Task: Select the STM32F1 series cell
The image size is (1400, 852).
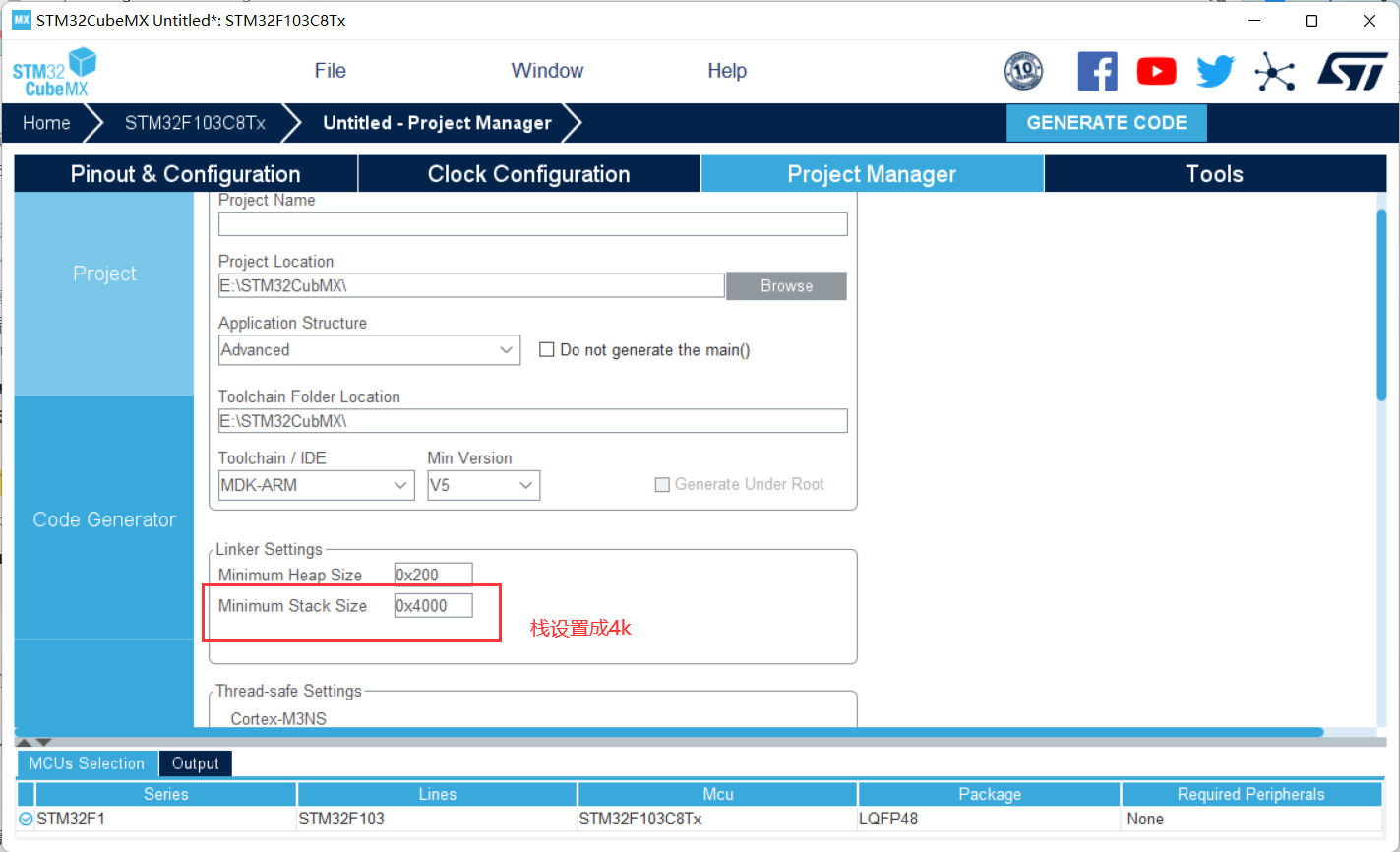Action: (x=165, y=819)
